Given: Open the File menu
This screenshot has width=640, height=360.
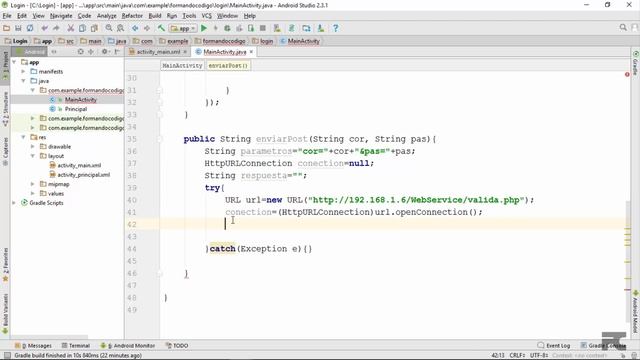Looking at the screenshot, I should coord(7,16).
